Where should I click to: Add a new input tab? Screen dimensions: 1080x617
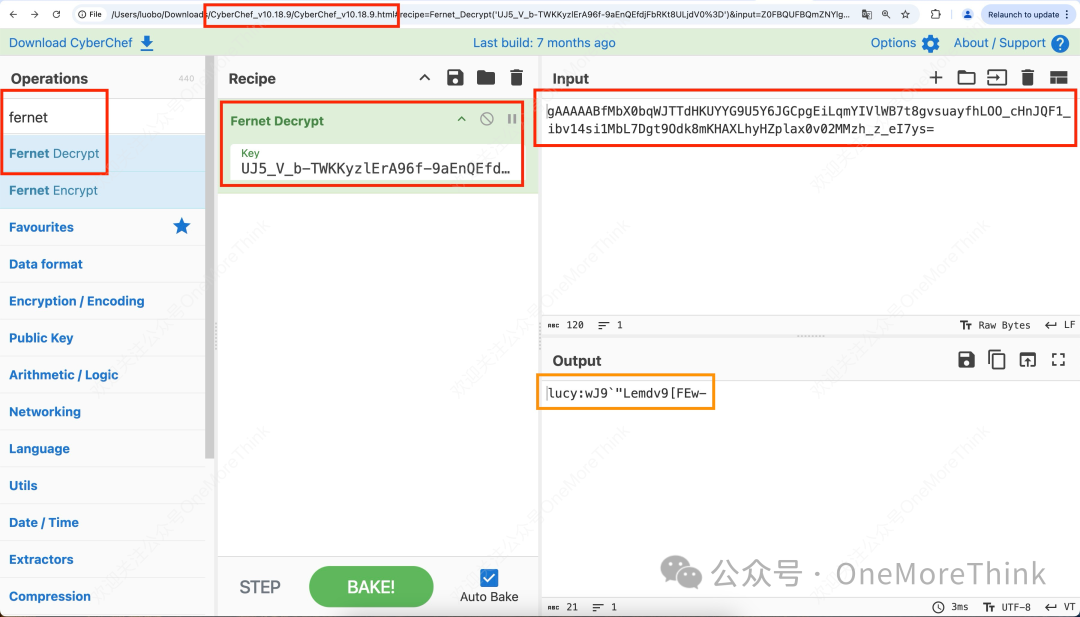(x=935, y=78)
